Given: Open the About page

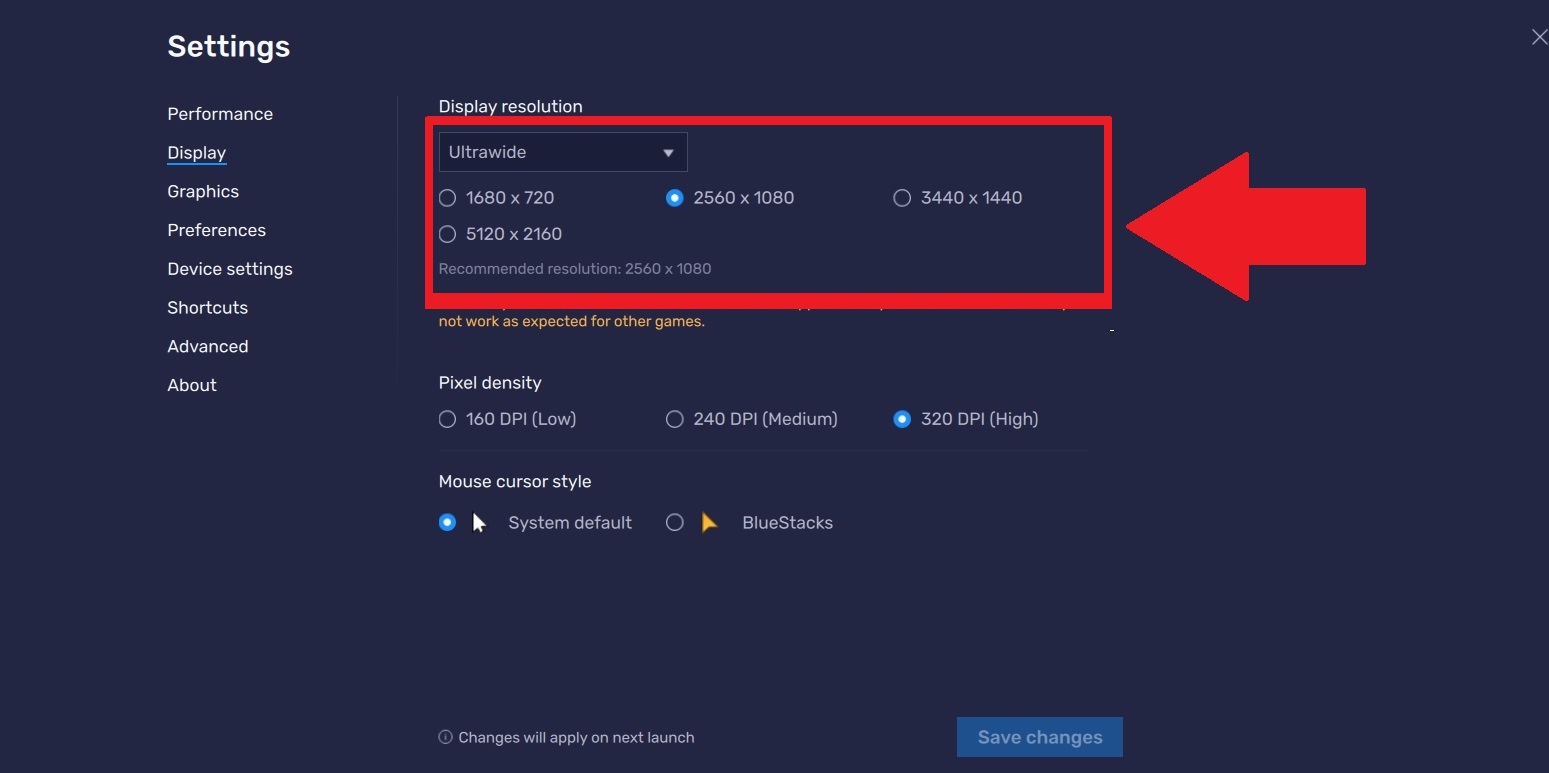Looking at the screenshot, I should [x=192, y=385].
